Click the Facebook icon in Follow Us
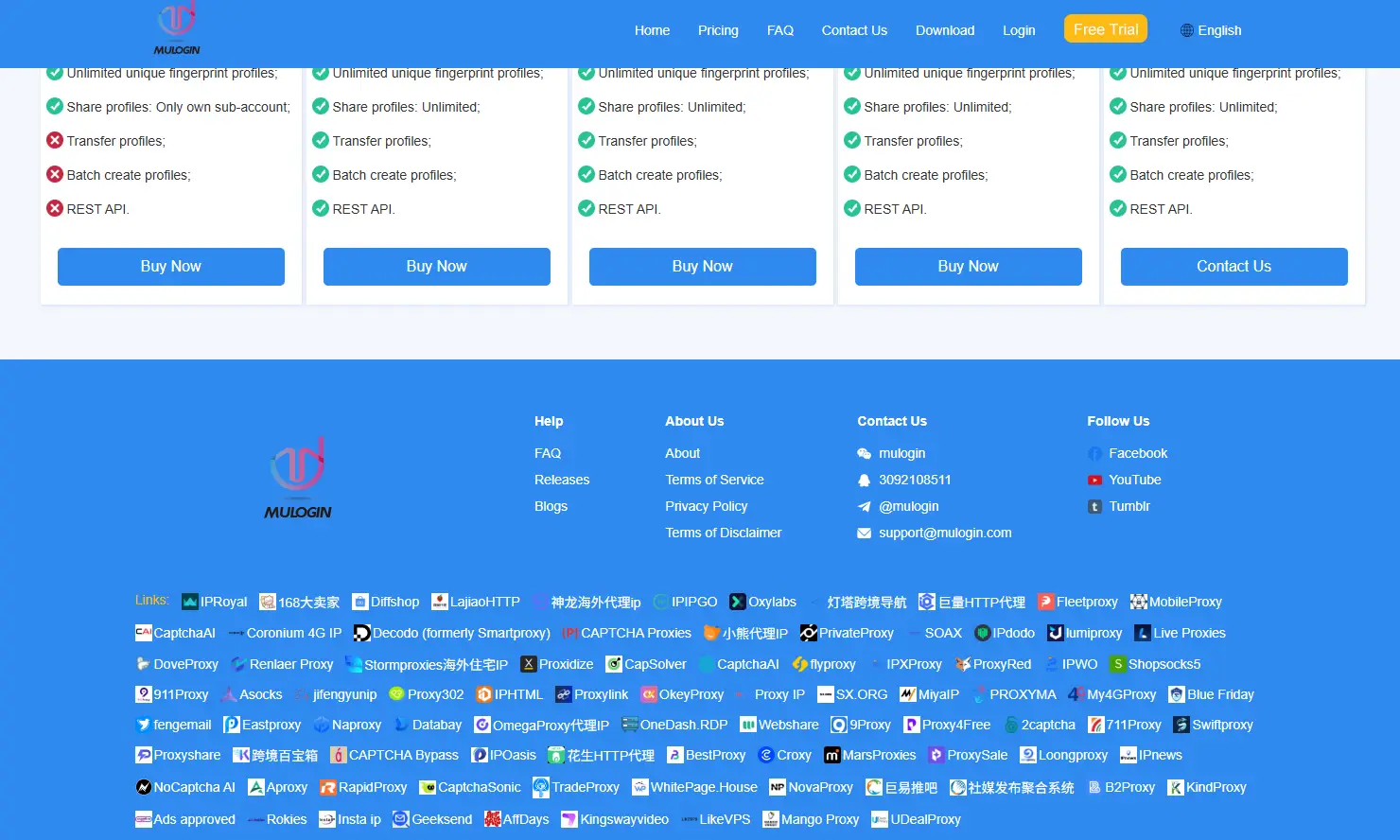The width and height of the screenshot is (1400, 840). tap(1094, 454)
